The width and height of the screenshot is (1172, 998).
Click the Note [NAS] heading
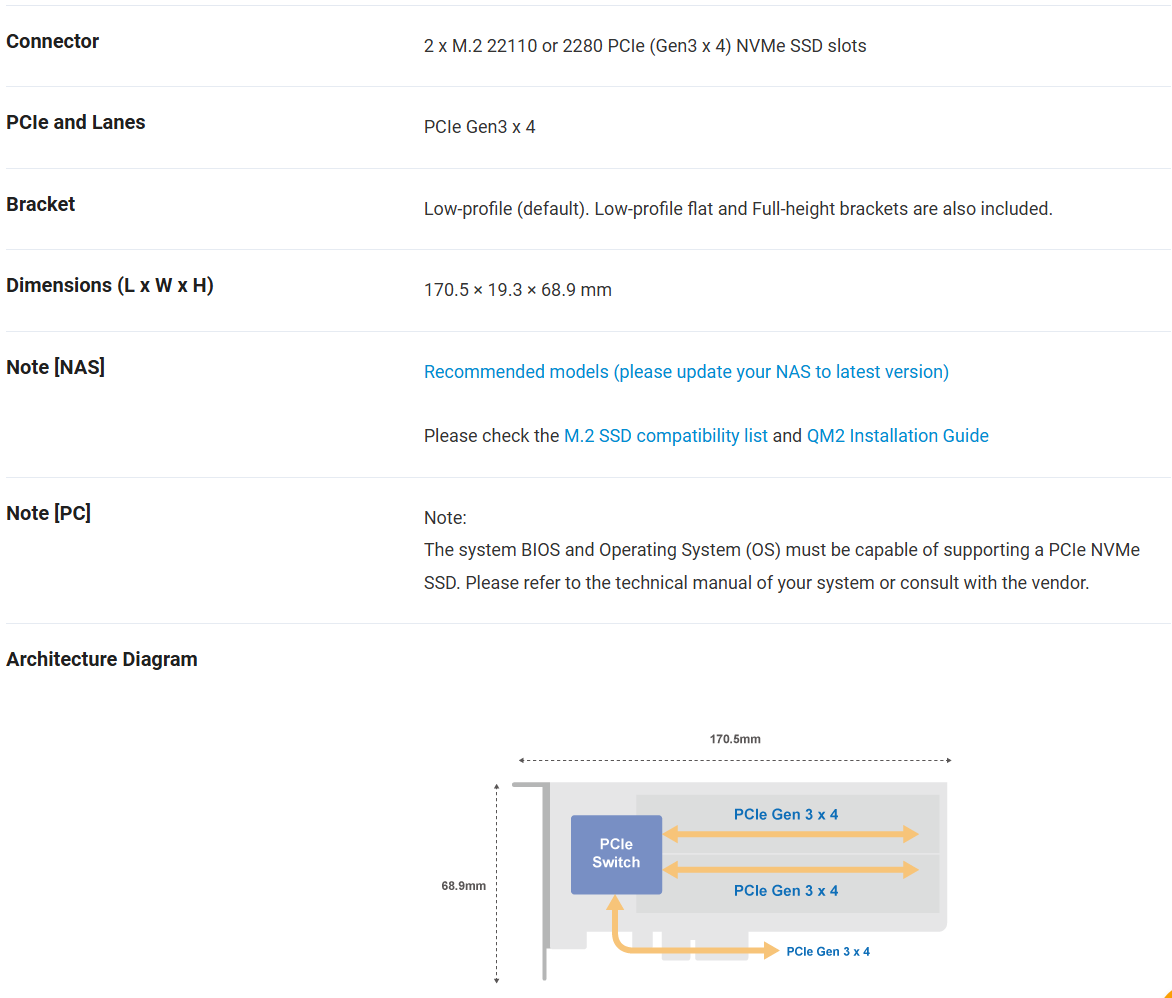point(55,368)
